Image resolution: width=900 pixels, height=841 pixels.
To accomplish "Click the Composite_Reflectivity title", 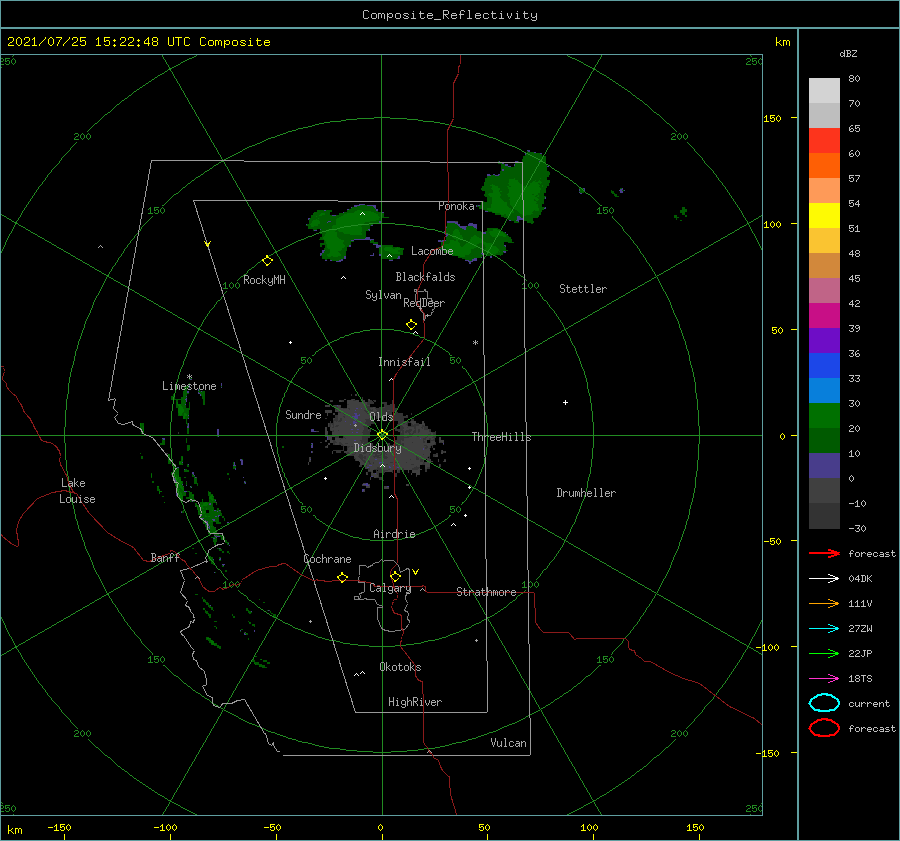I will click(x=449, y=15).
